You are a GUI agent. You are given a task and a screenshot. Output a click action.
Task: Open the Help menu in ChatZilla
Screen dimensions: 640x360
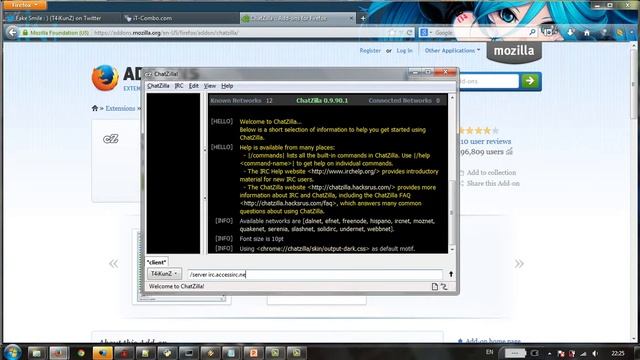click(227, 86)
